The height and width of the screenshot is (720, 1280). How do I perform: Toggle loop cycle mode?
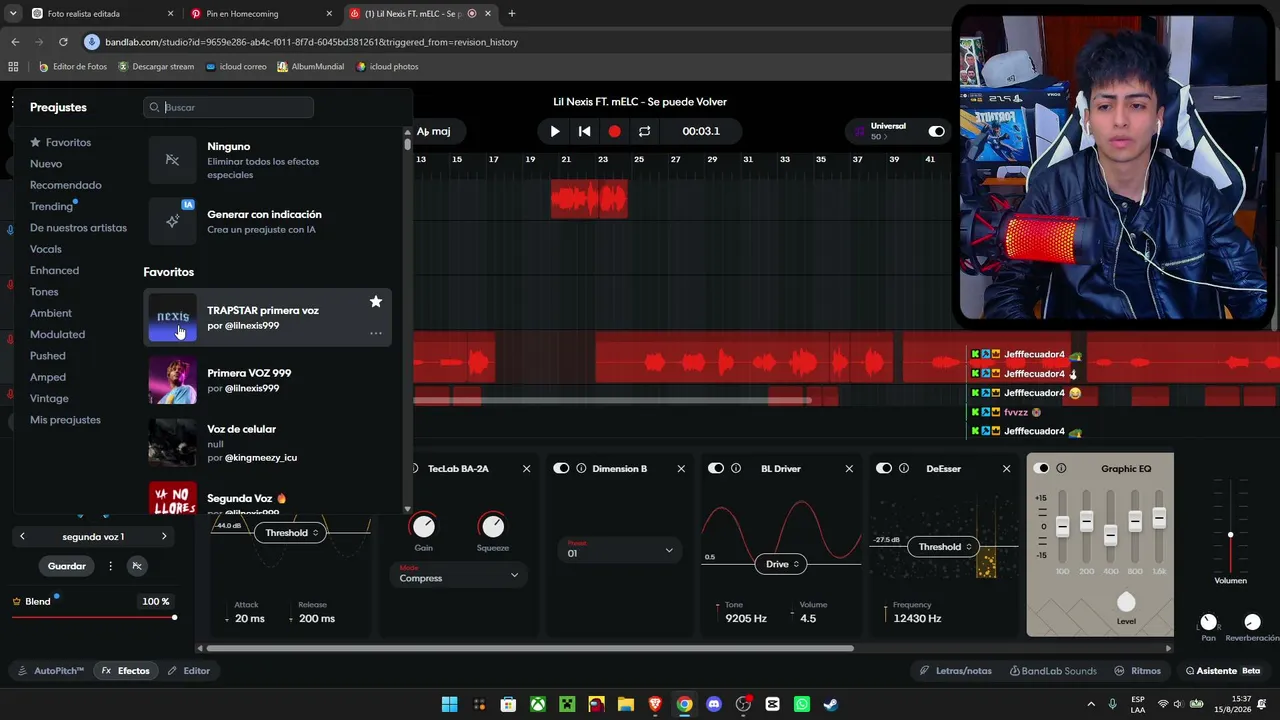(x=644, y=131)
